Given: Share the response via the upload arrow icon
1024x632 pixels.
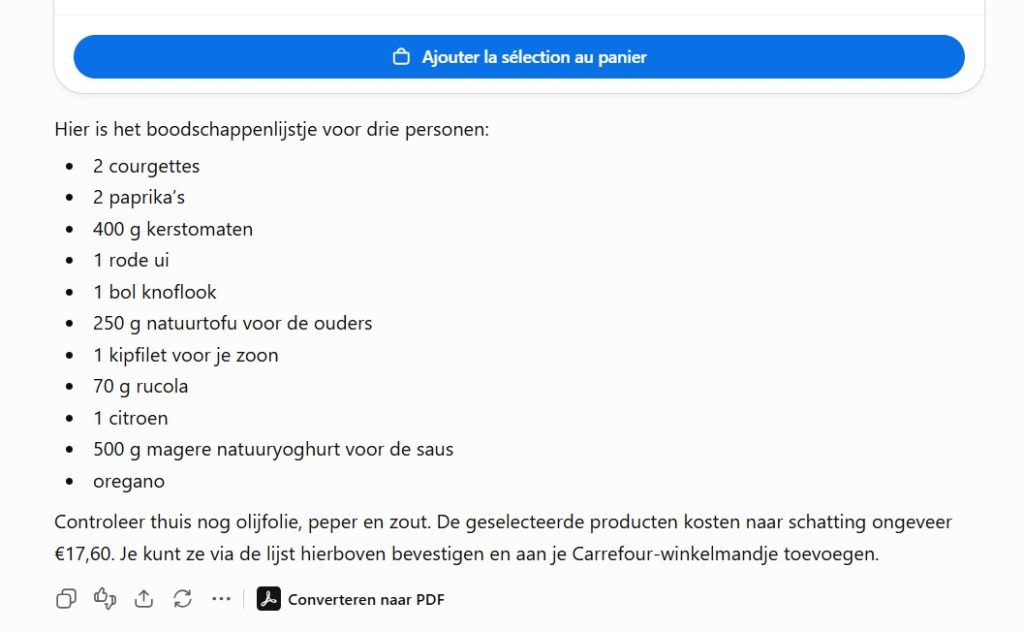Looking at the screenshot, I should 144,599.
